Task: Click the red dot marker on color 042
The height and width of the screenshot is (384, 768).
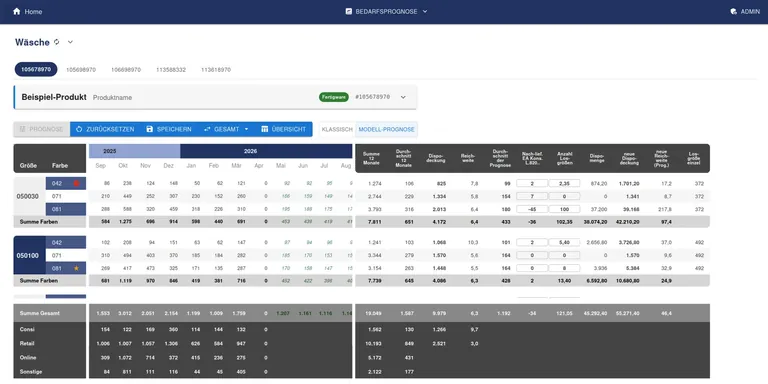Action: (x=76, y=184)
